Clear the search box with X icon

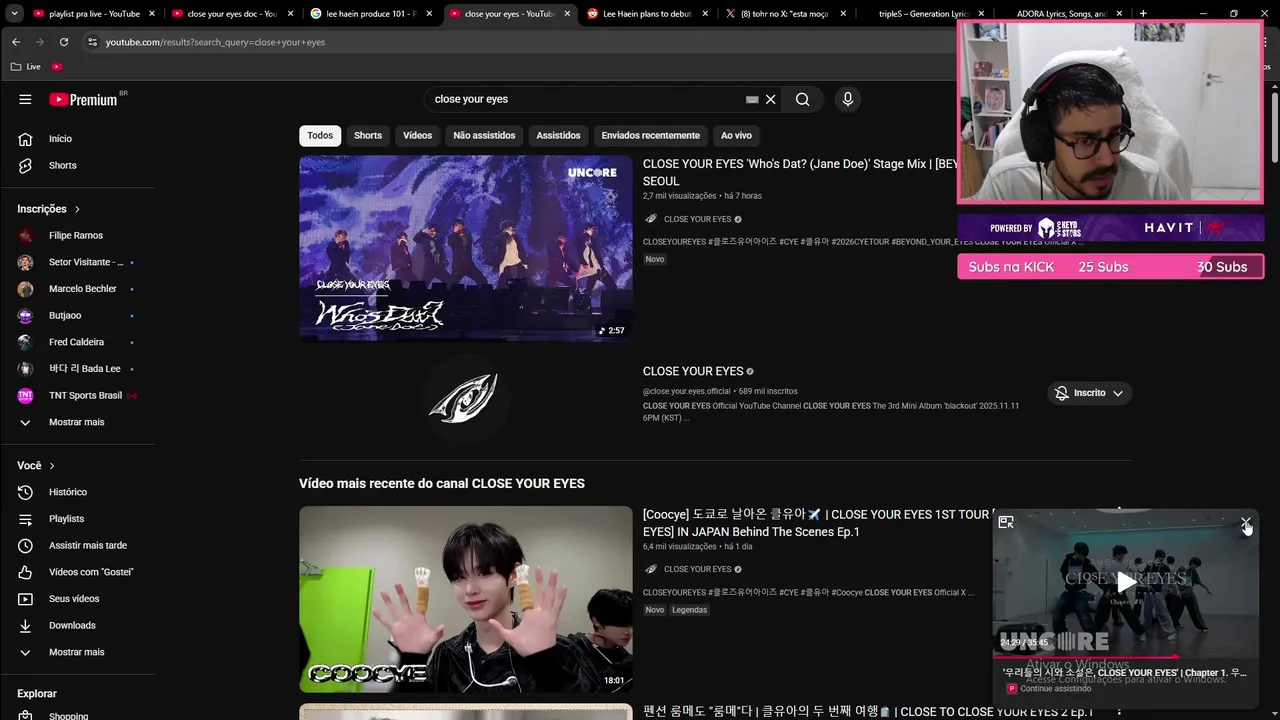click(770, 99)
